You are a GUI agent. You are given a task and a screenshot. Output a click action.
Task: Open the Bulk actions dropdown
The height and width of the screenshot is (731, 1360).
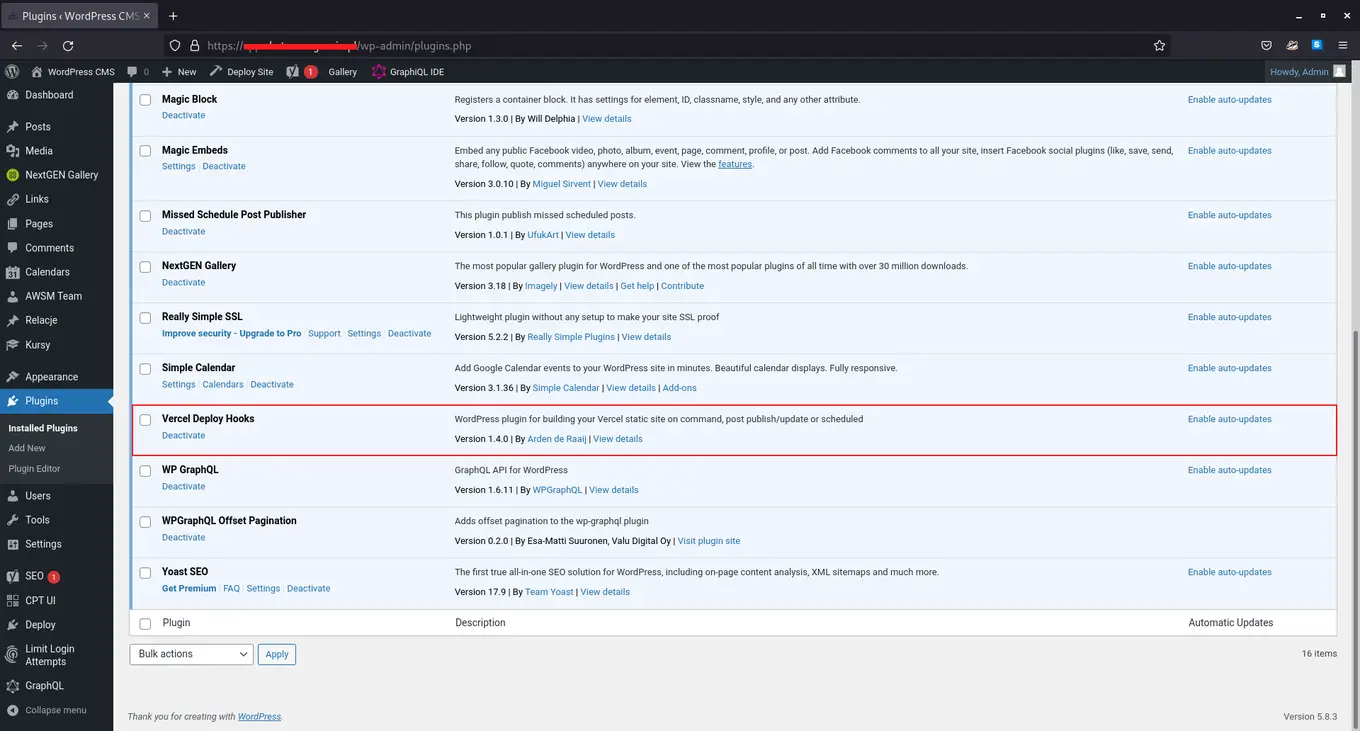click(190, 654)
